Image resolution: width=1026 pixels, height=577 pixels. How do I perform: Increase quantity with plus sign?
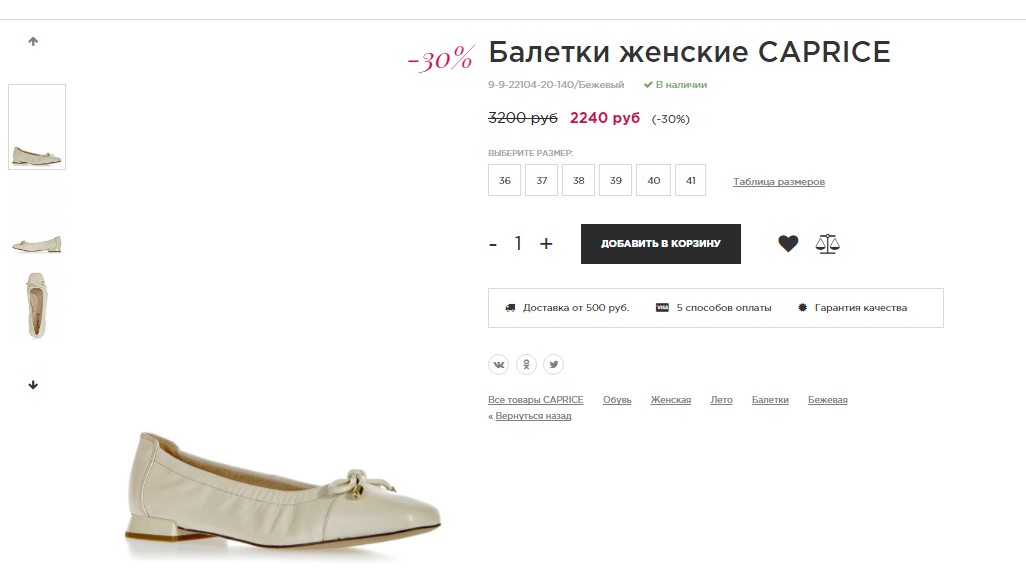pos(546,243)
